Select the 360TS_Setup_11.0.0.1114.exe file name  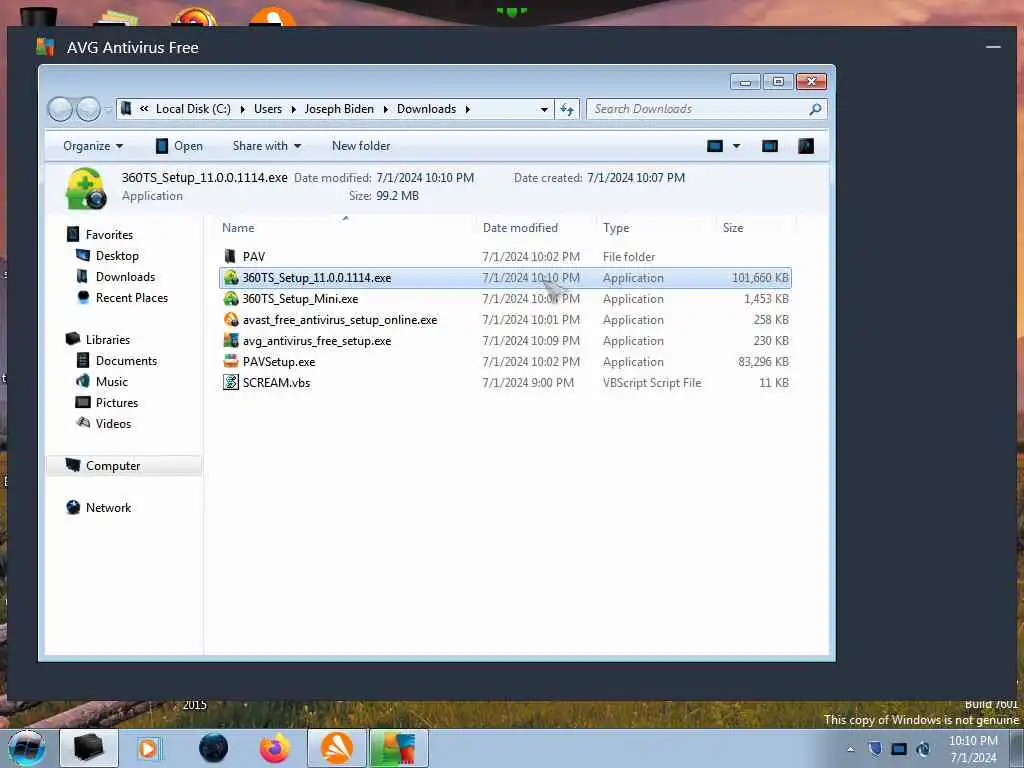[x=317, y=278]
